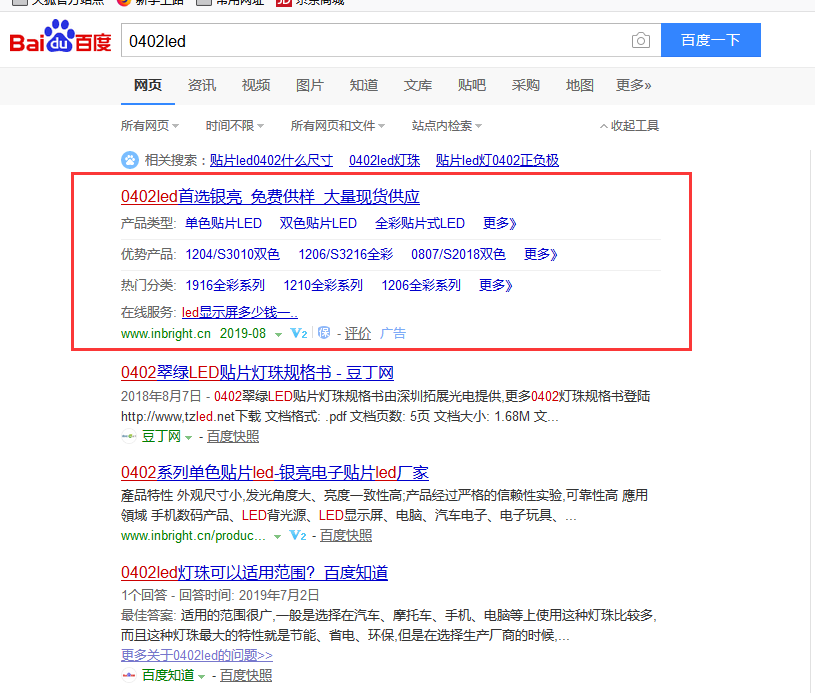Open related search 贴片led0402什么尺寸
The width and height of the screenshot is (815, 693).
pyautogui.click(x=271, y=160)
